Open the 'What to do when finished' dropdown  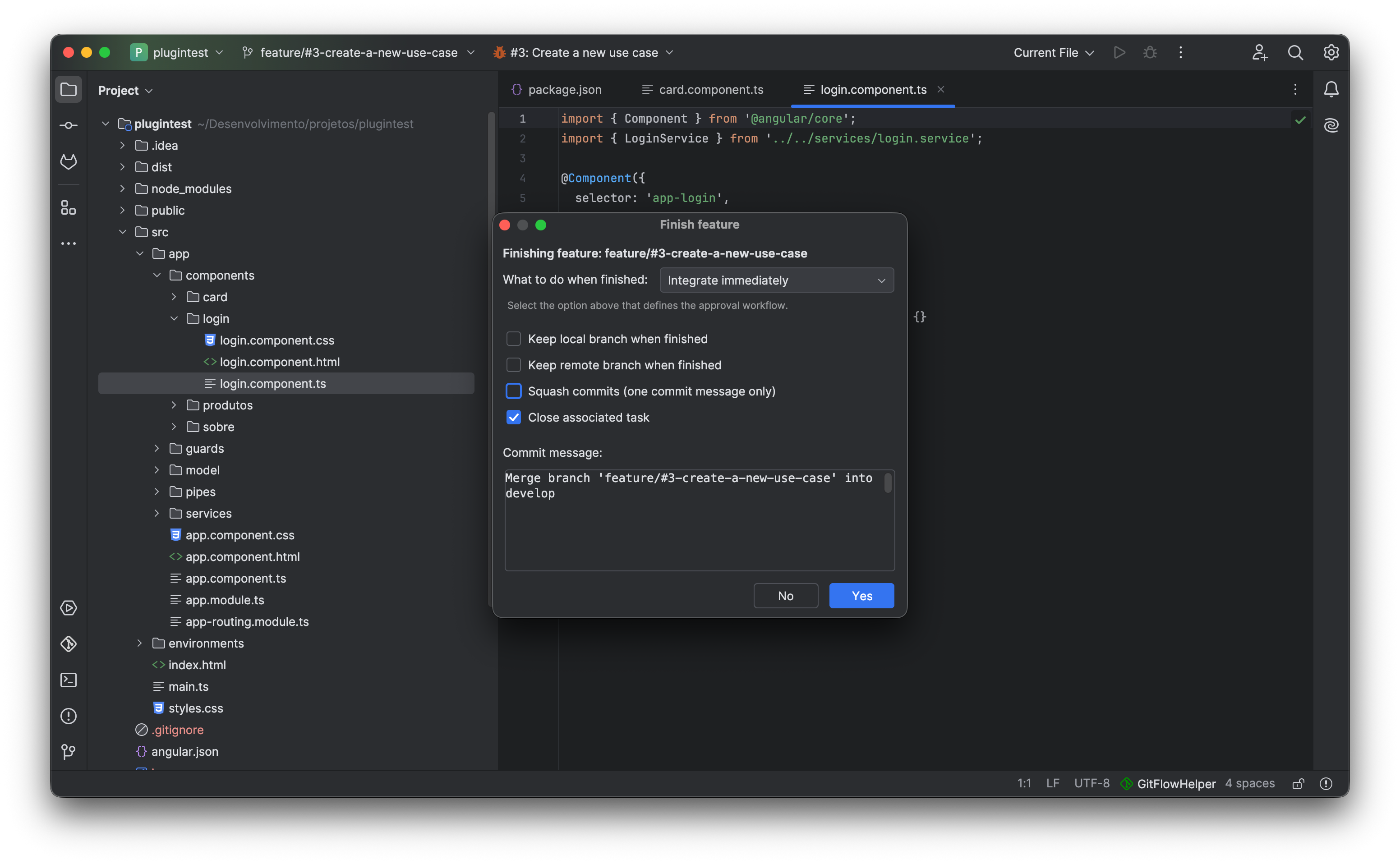pos(777,280)
